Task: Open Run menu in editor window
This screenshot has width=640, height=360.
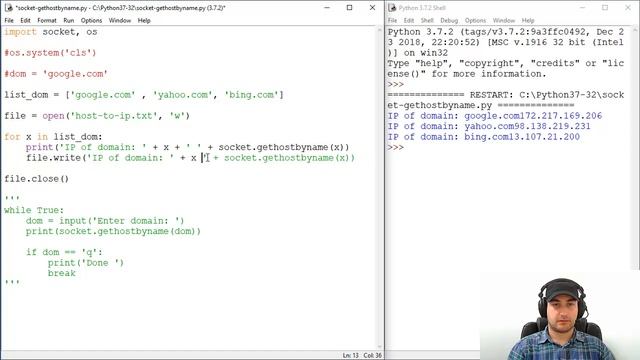Action: 69,20
